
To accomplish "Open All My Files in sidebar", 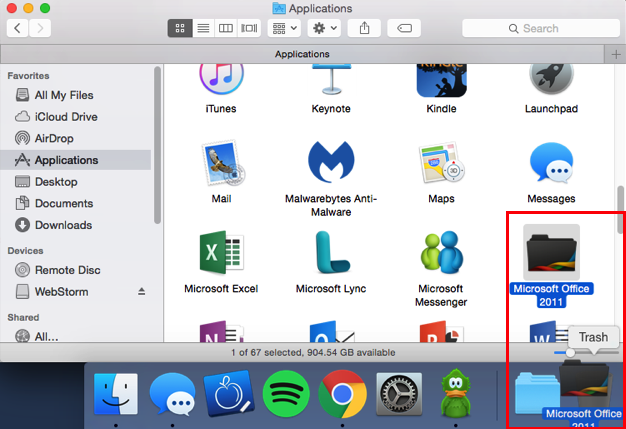I will point(76,95).
